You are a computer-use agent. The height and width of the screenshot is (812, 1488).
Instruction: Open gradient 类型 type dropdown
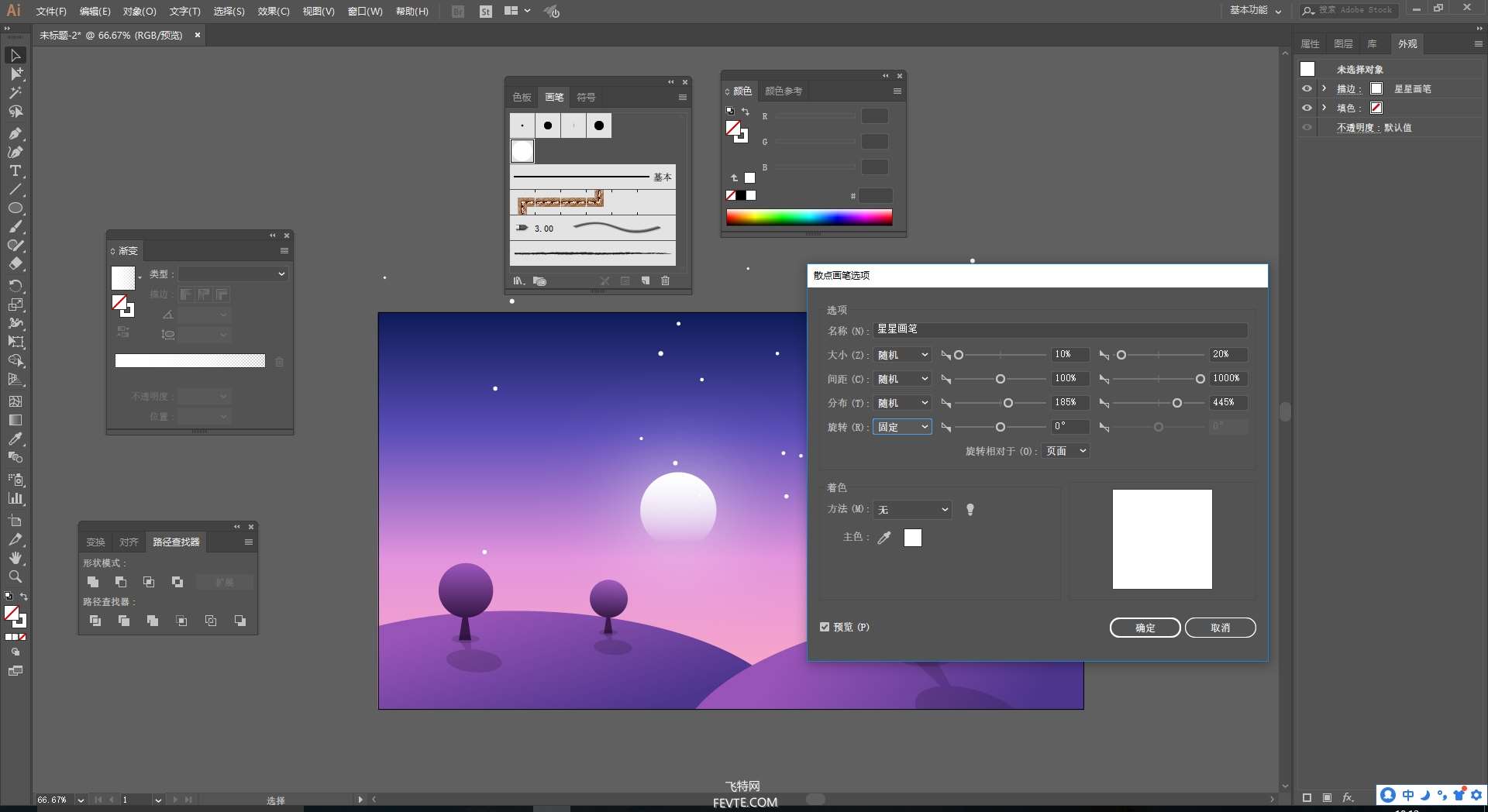(233, 274)
